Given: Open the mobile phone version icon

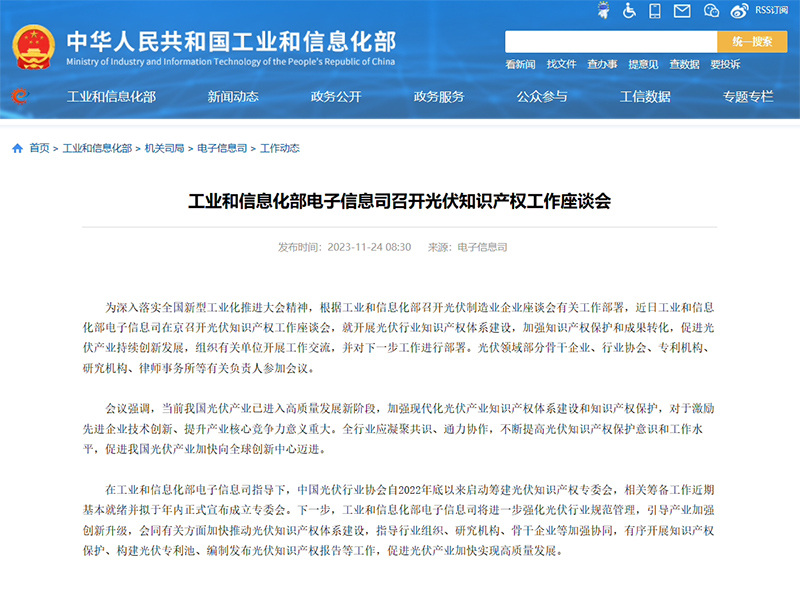Looking at the screenshot, I should [655, 10].
